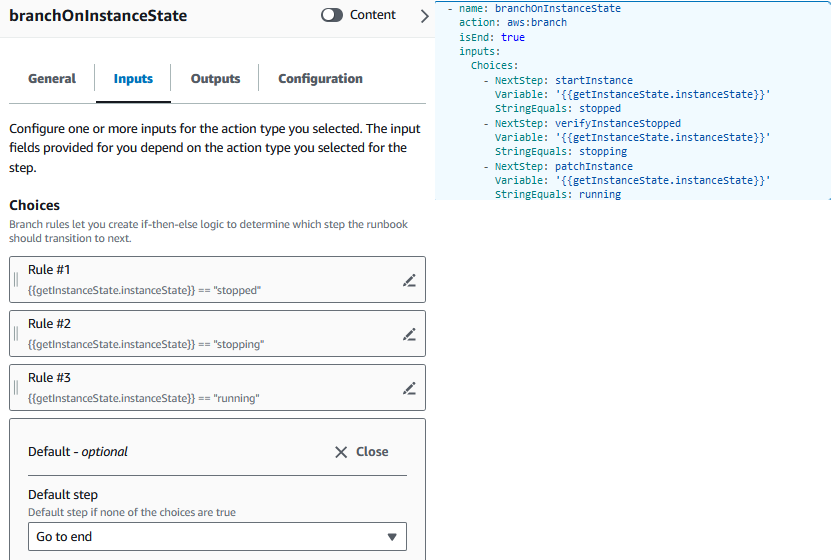Viewport: 832px width, 560px height.
Task: Select the Rule #1 stopped condition card
Action: click(200, 280)
